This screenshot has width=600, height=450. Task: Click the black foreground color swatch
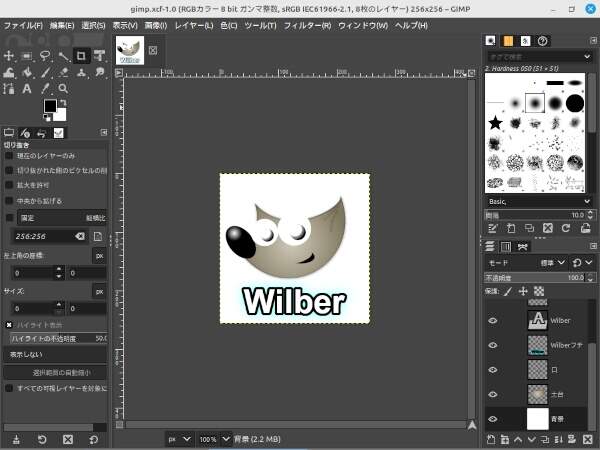(x=50, y=105)
